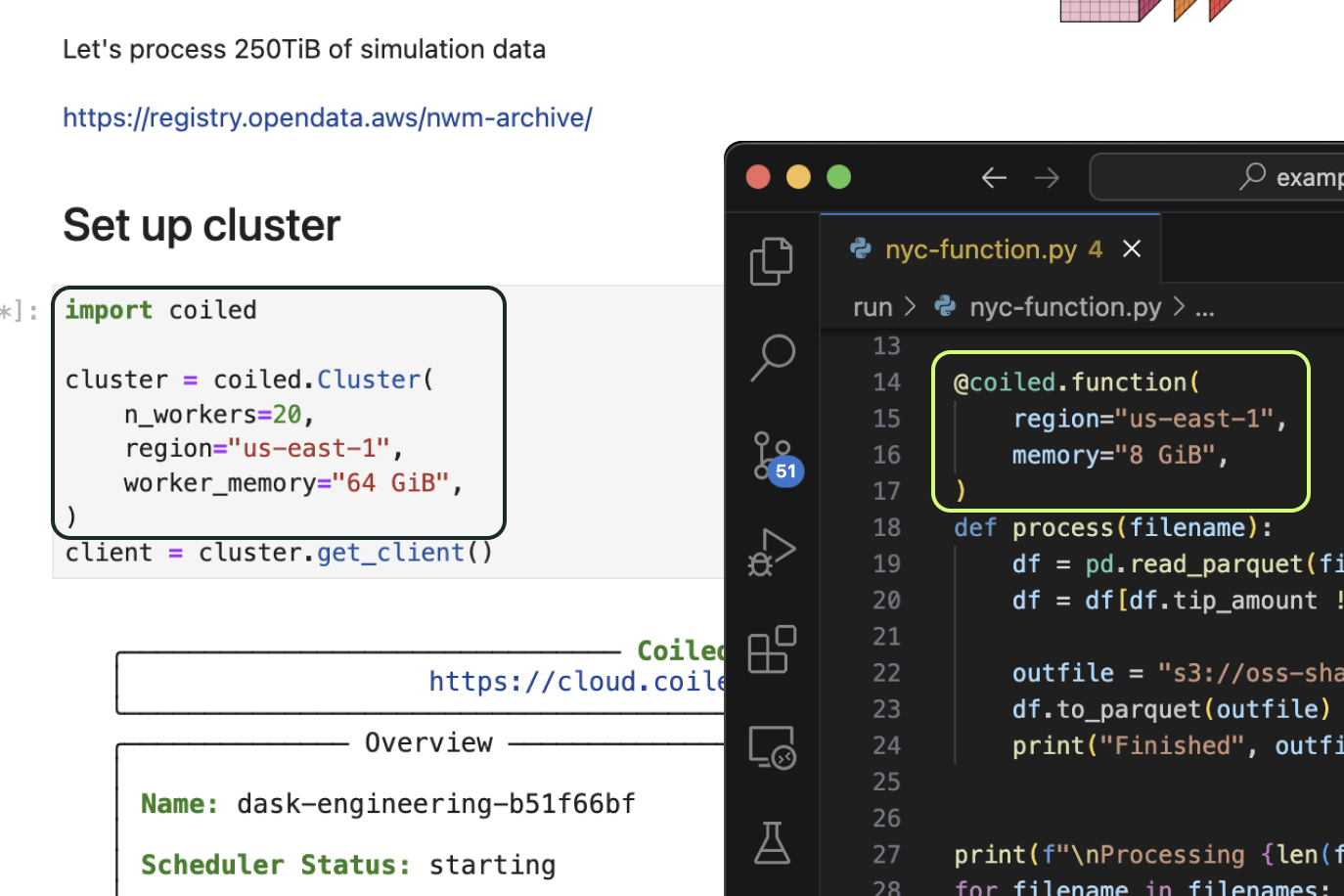Click the cluster name dask-engineering-b51f66bf
The image size is (1344, 896).
tap(436, 804)
